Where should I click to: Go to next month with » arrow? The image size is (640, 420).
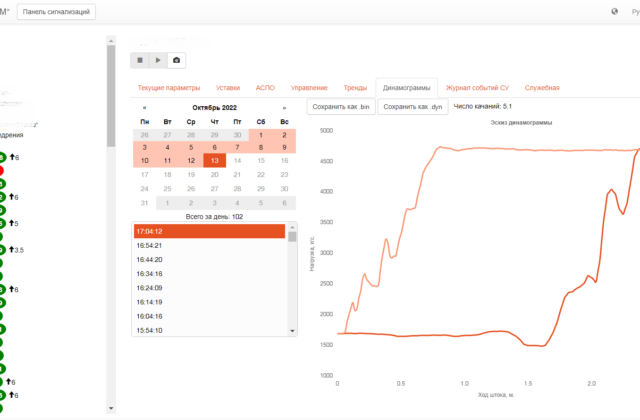(284, 108)
